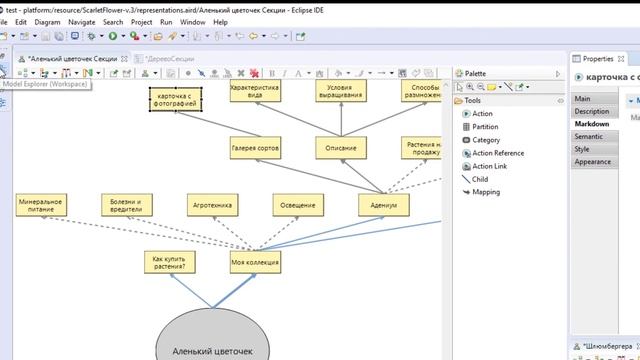
Task: Click the Run with red toolbox icon
Action: click(x=134, y=36)
